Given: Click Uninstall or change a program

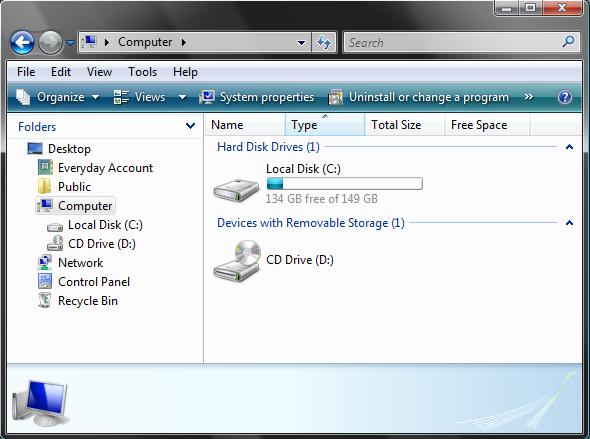Looking at the screenshot, I should click(x=418, y=97).
